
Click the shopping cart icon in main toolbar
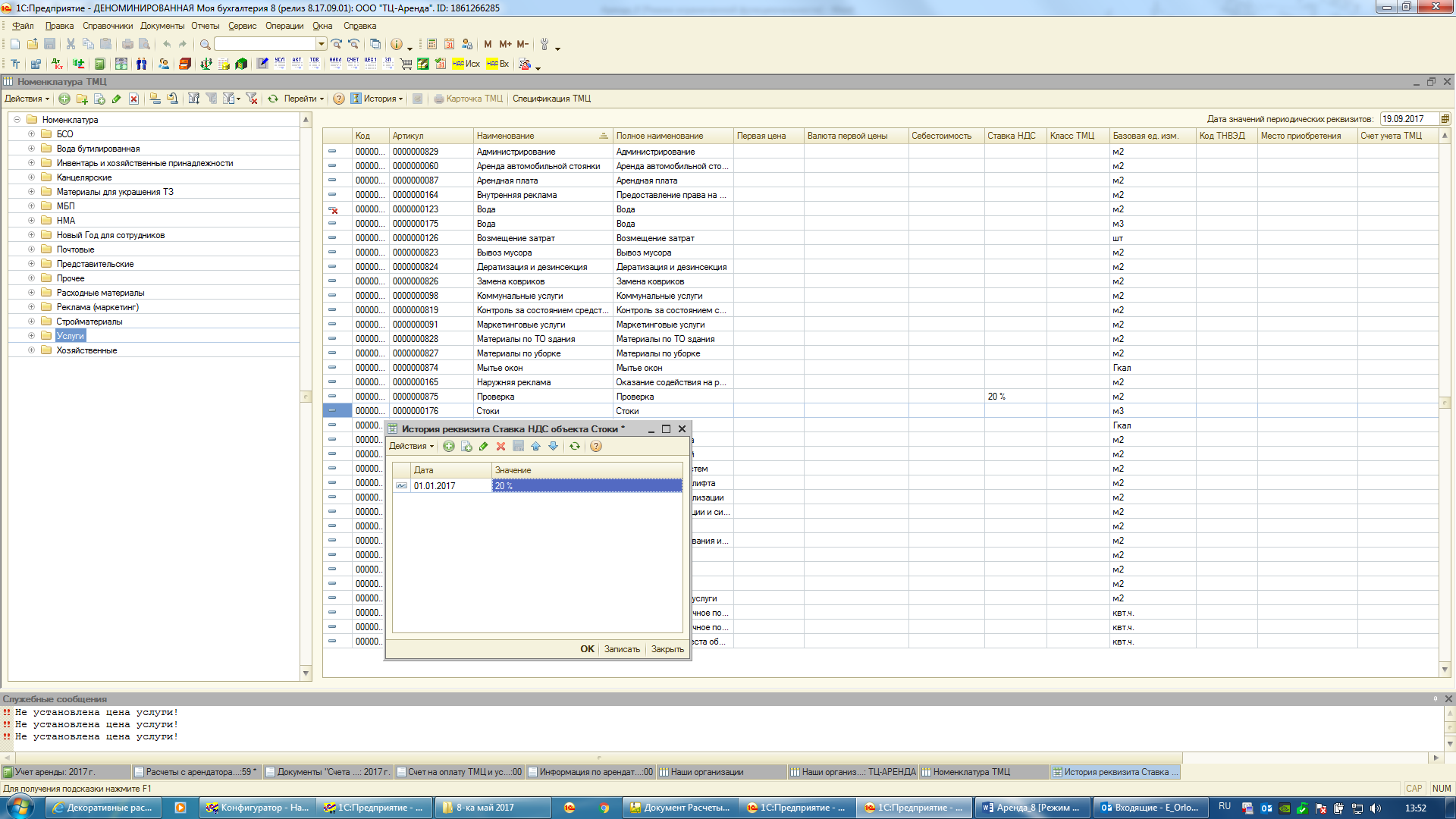[x=406, y=64]
